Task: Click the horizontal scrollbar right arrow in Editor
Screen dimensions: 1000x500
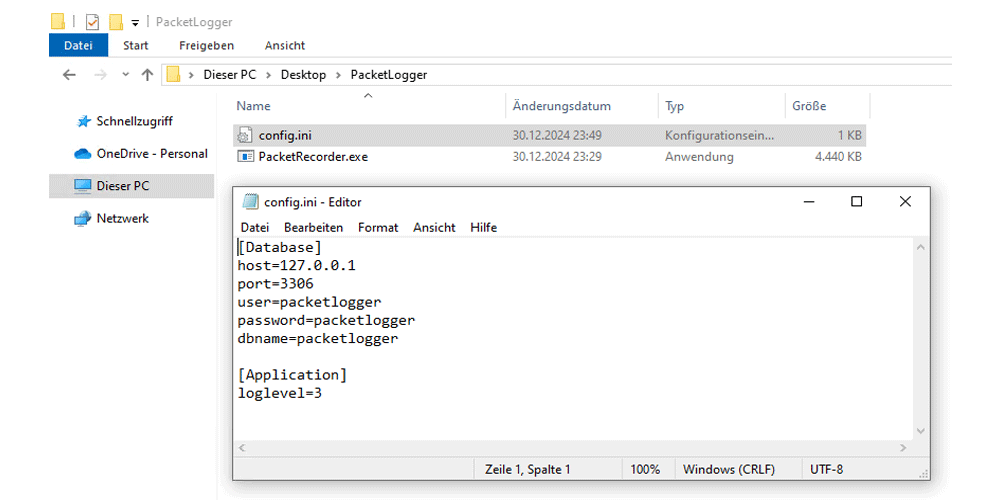Action: [x=903, y=448]
